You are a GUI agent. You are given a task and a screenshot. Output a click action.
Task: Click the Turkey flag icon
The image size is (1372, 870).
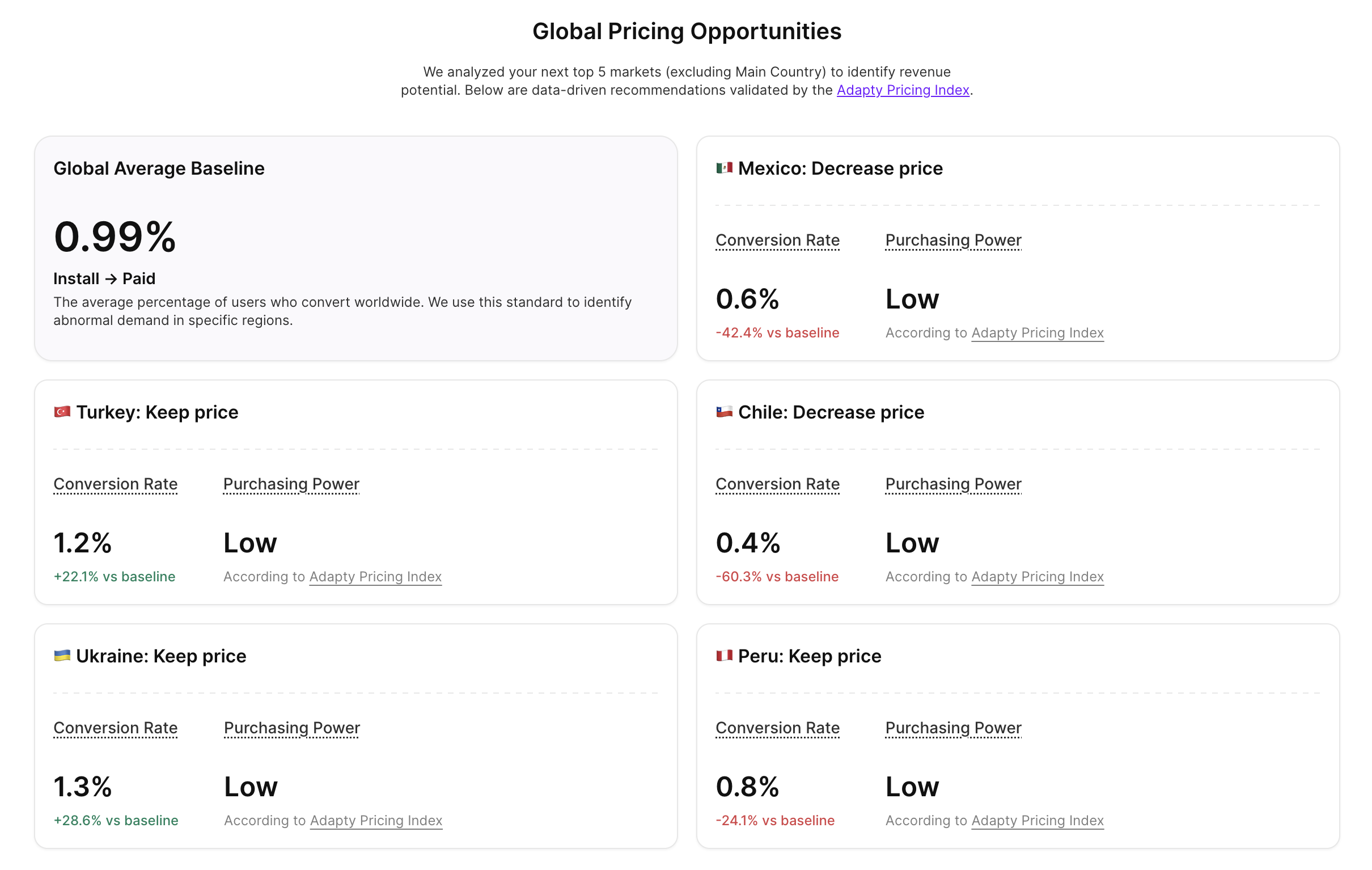tap(62, 412)
